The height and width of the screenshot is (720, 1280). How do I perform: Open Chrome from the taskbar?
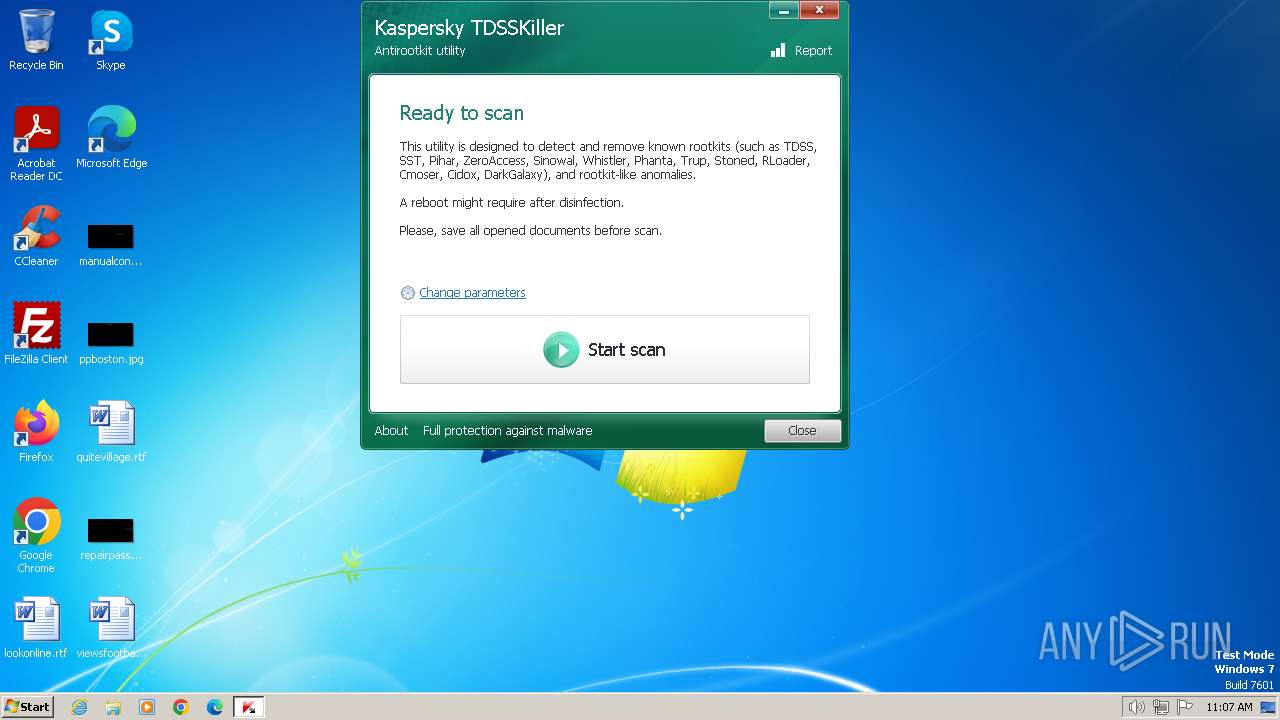click(x=181, y=707)
